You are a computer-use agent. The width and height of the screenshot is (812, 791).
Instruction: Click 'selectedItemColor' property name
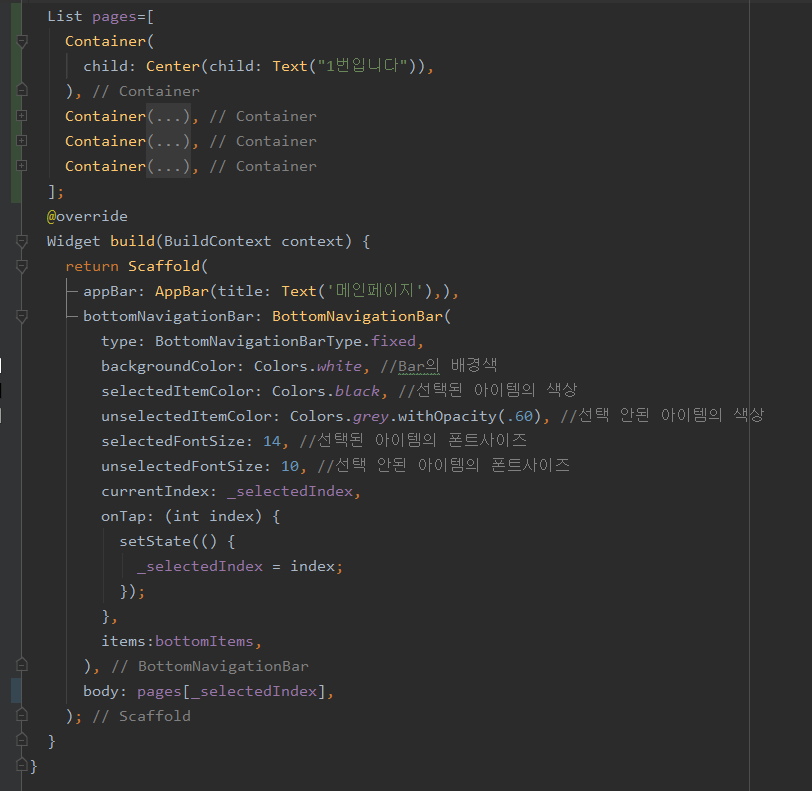(178, 391)
